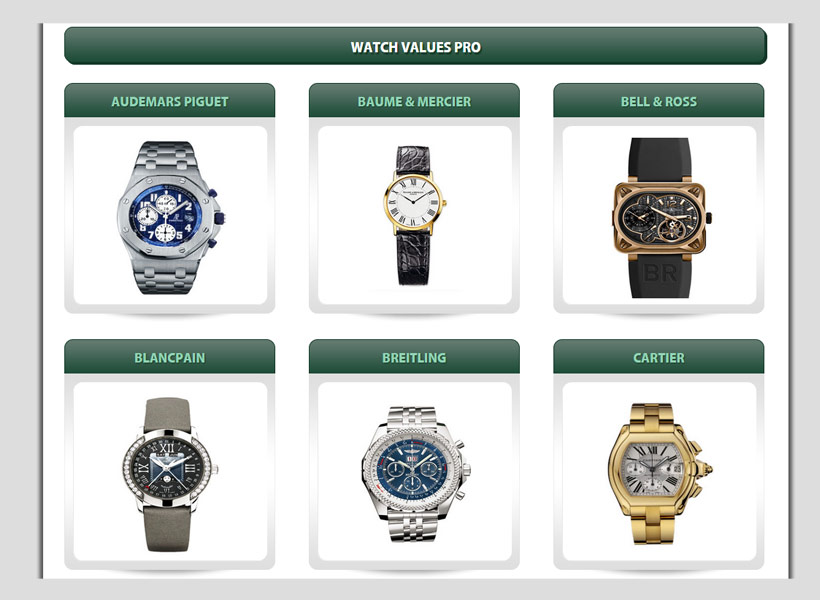Click the grey satin strap of Blancpain watch

168,527
